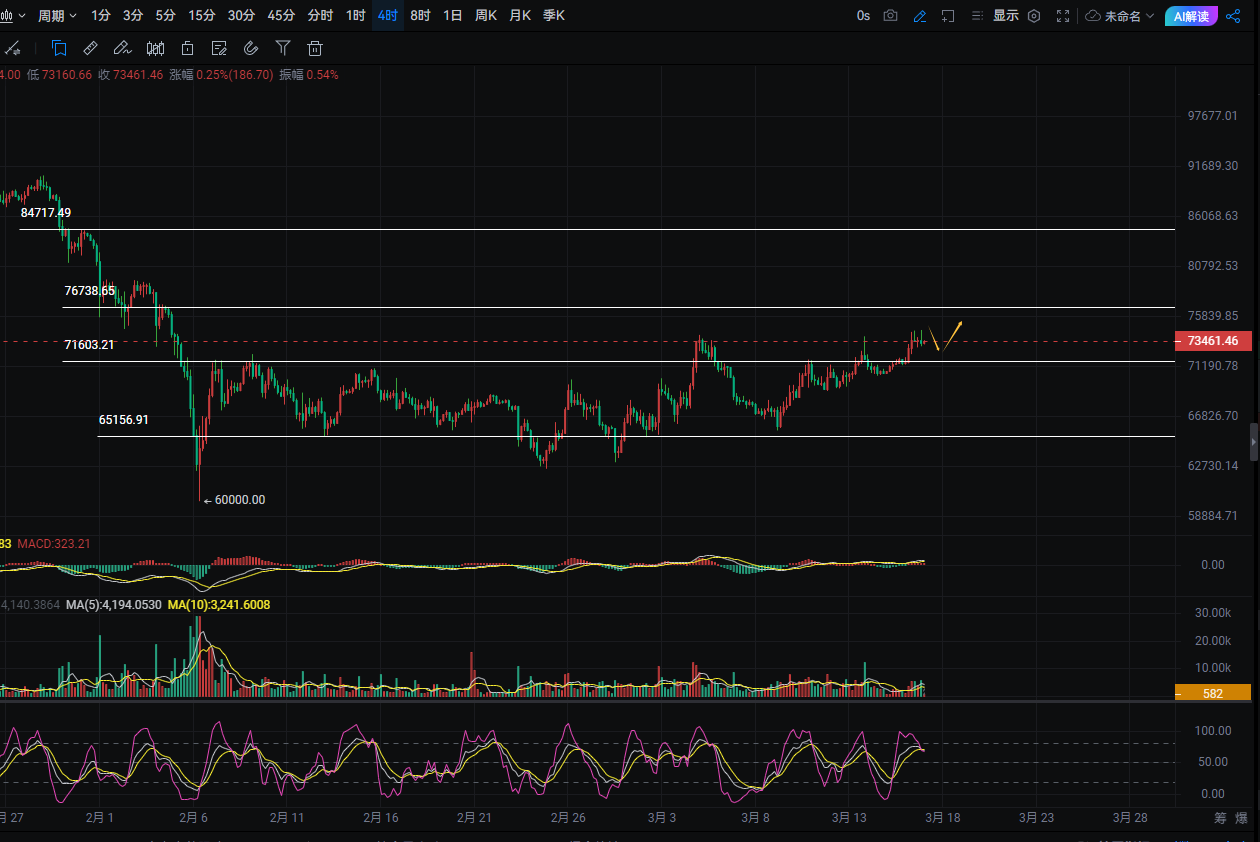Open the 未命名 layout dropdown
The image size is (1260, 842).
pyautogui.click(x=1120, y=16)
